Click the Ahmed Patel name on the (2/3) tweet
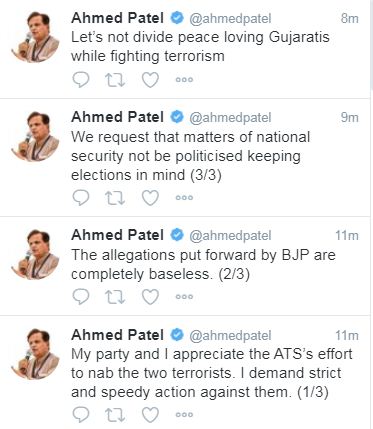373x429 pixels. (117, 235)
